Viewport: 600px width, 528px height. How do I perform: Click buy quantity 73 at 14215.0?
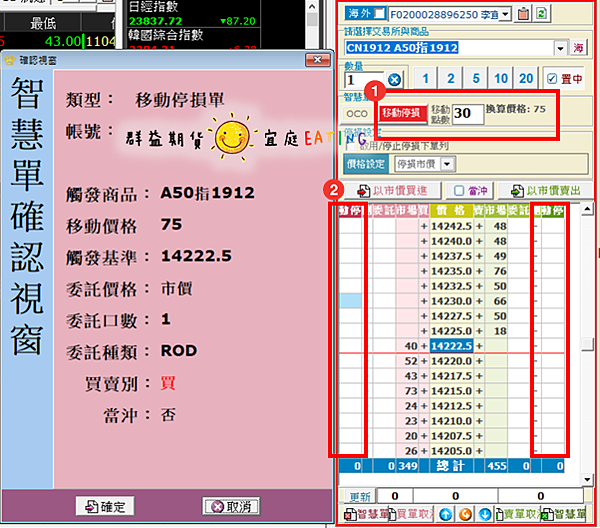tap(408, 391)
